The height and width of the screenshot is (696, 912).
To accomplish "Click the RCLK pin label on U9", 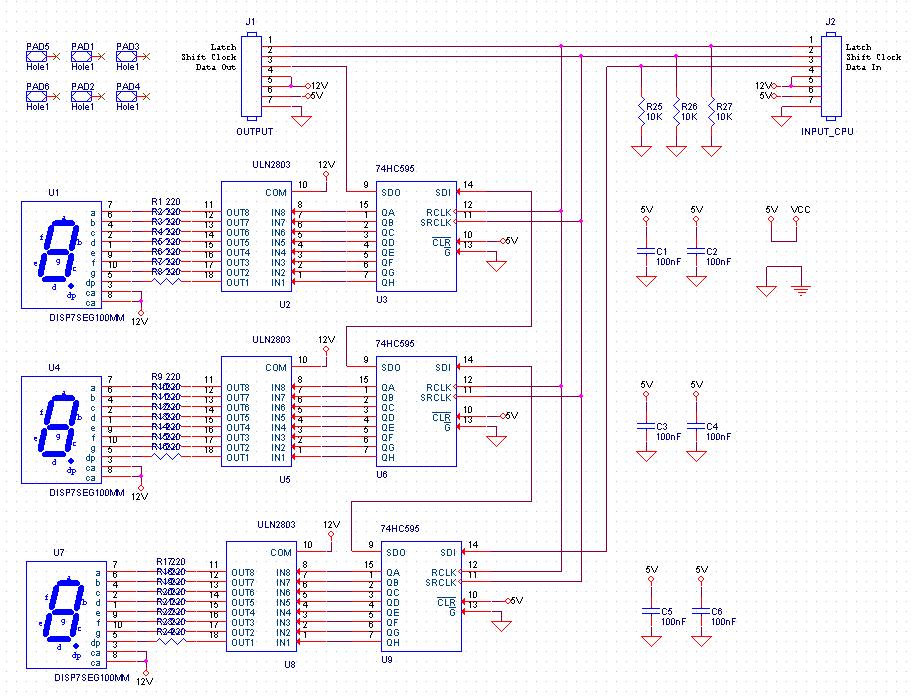I will 444,572.
